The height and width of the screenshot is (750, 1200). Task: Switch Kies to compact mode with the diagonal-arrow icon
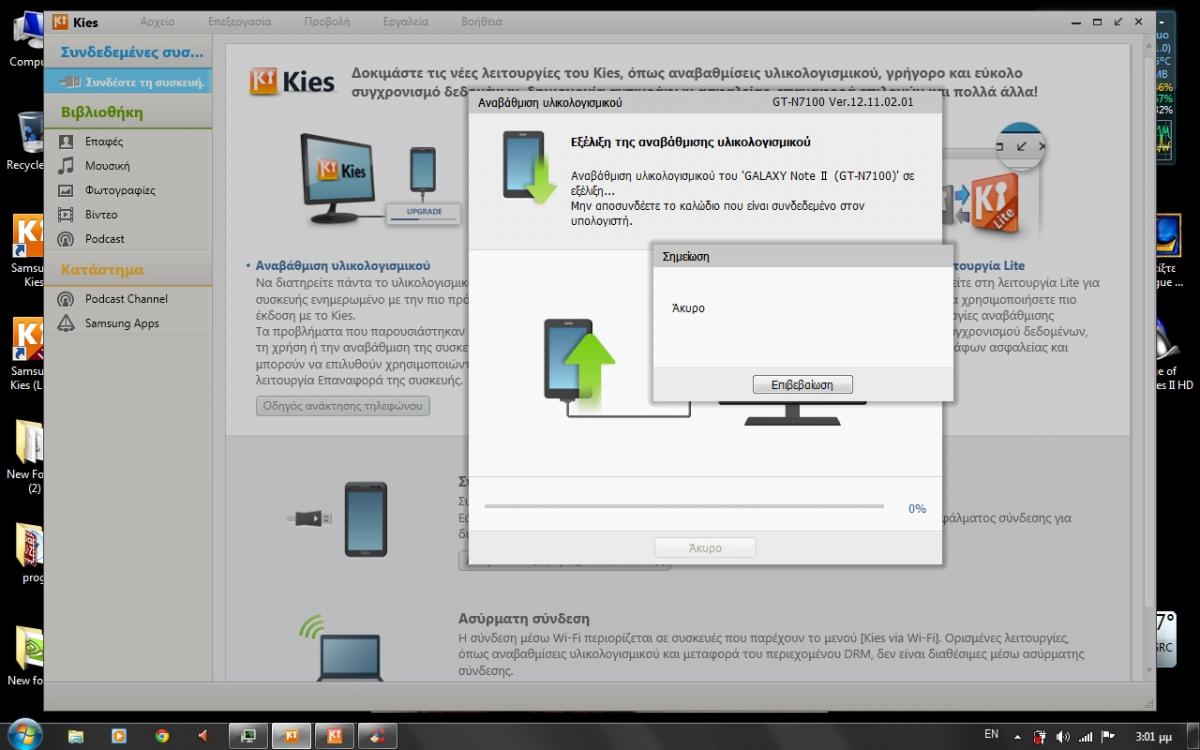(1117, 21)
